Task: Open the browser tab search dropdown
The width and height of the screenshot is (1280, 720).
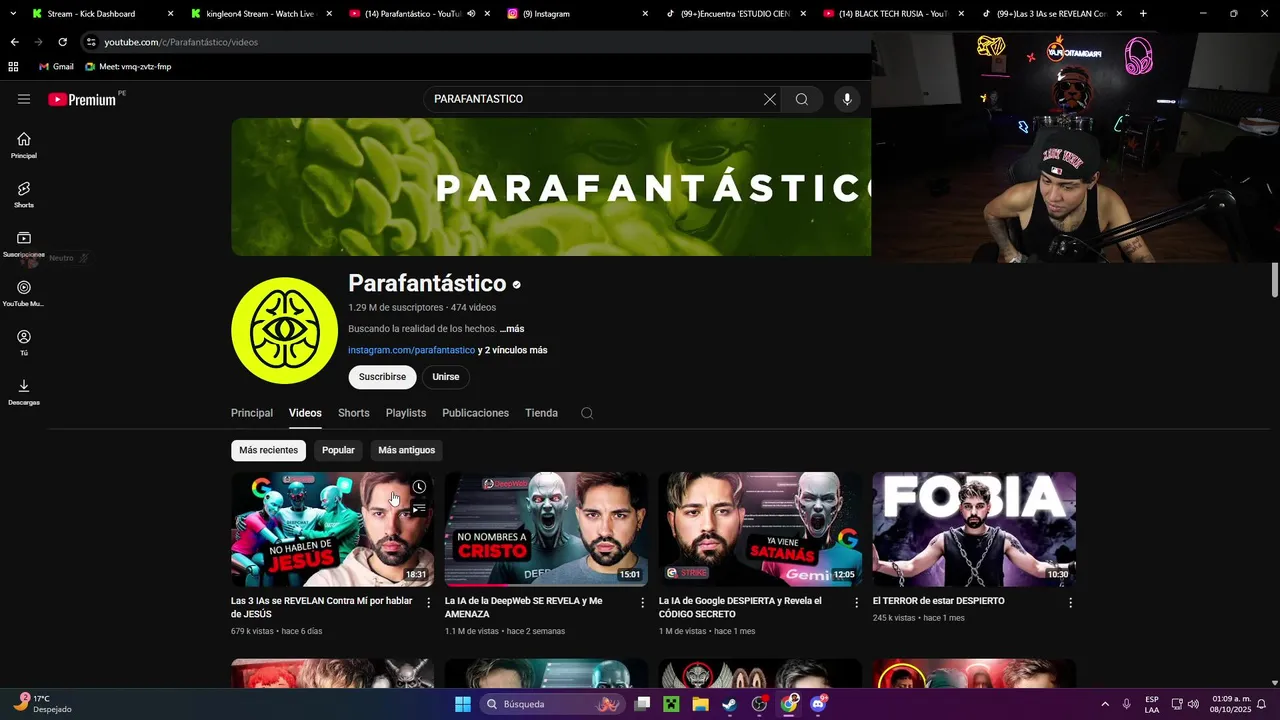Action: tap(13, 14)
